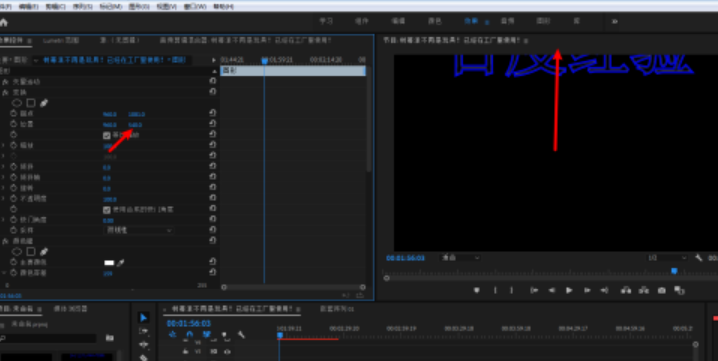The height and width of the screenshot is (361, 718).
Task: Click the Lift button in Program monitor
Action: click(626, 290)
